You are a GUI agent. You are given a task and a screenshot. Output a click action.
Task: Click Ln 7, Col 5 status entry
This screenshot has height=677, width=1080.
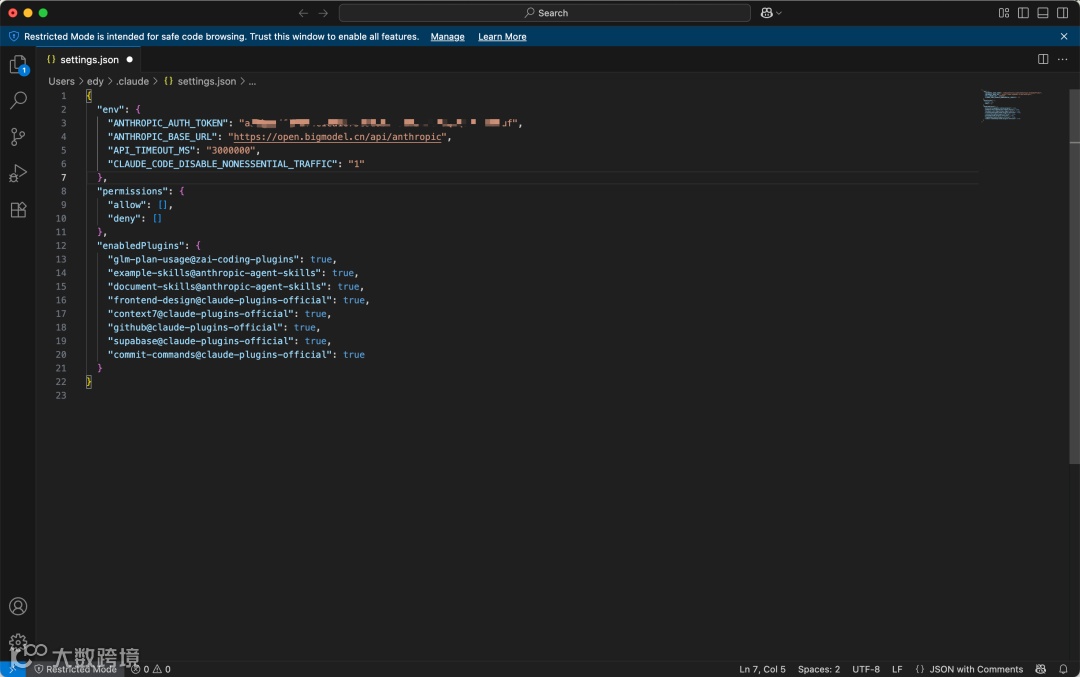point(762,669)
